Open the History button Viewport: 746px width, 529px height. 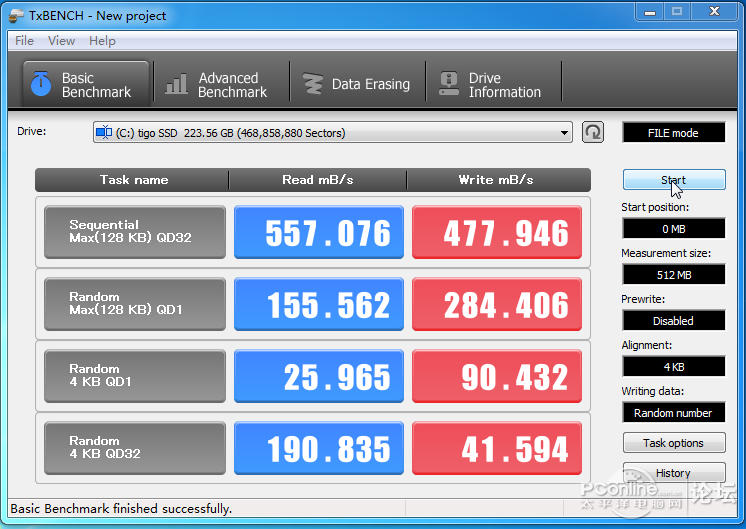[x=674, y=473]
